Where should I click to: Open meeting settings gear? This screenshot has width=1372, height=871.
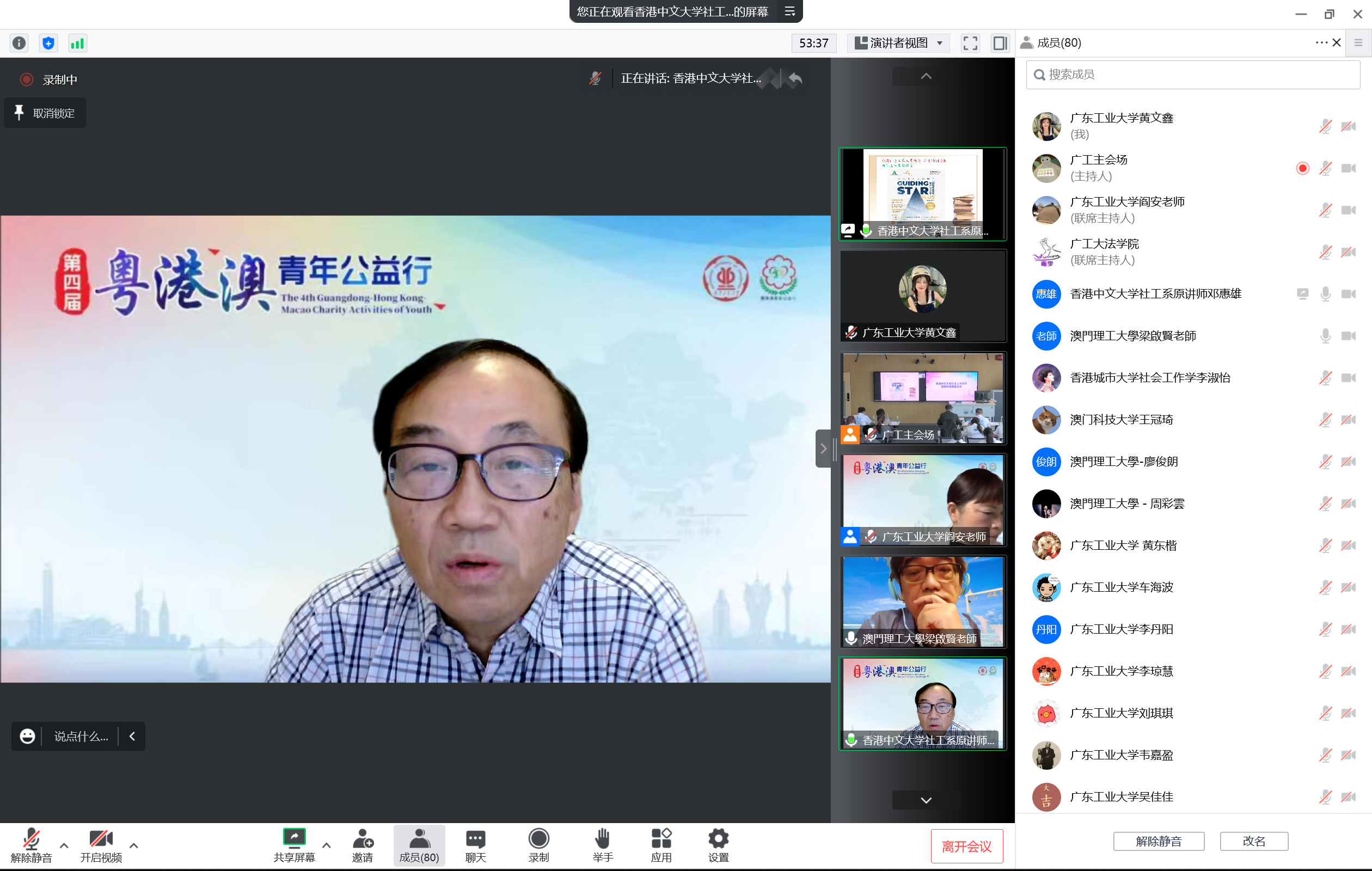pos(718,845)
